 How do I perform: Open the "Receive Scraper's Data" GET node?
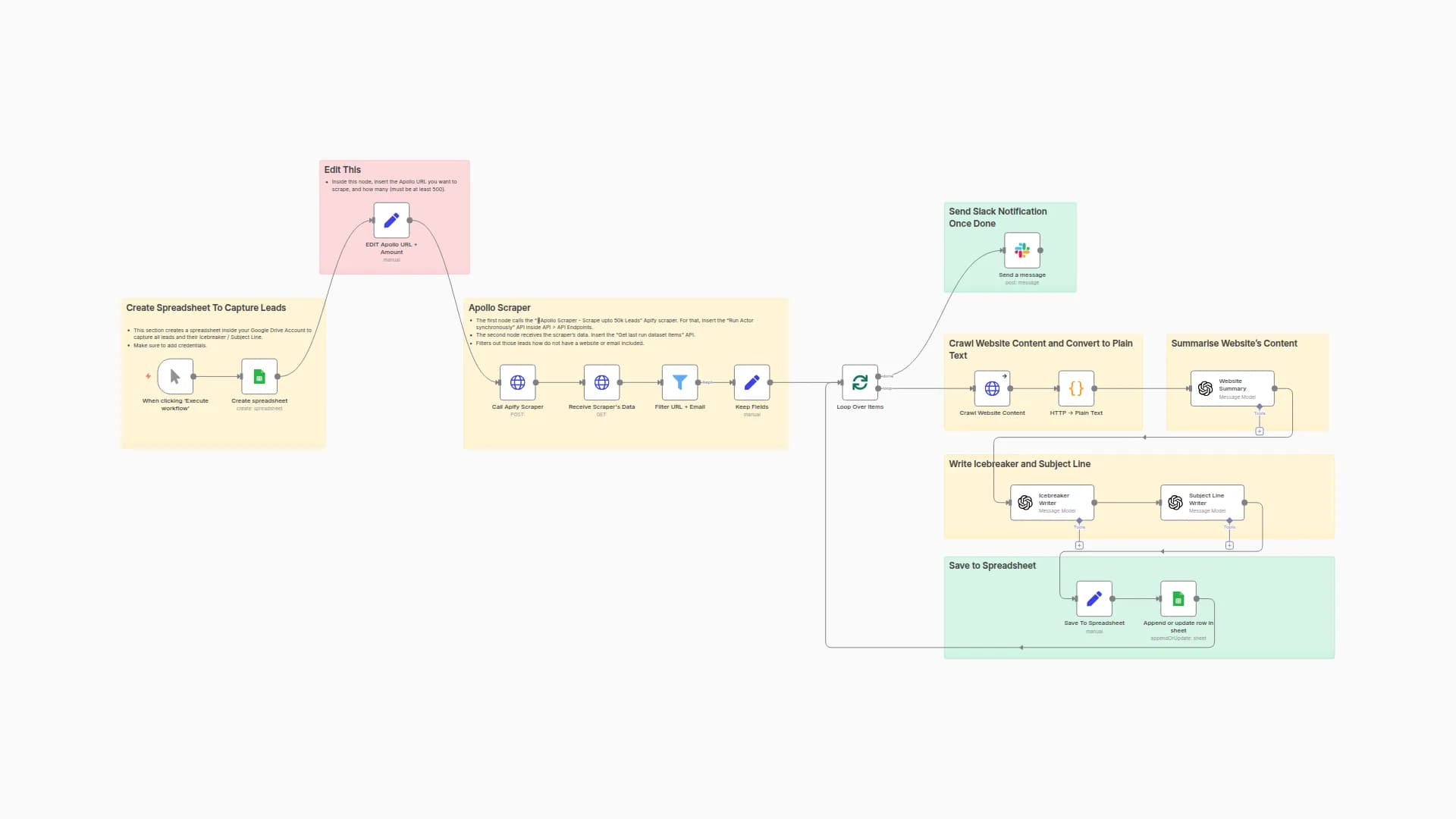click(601, 383)
